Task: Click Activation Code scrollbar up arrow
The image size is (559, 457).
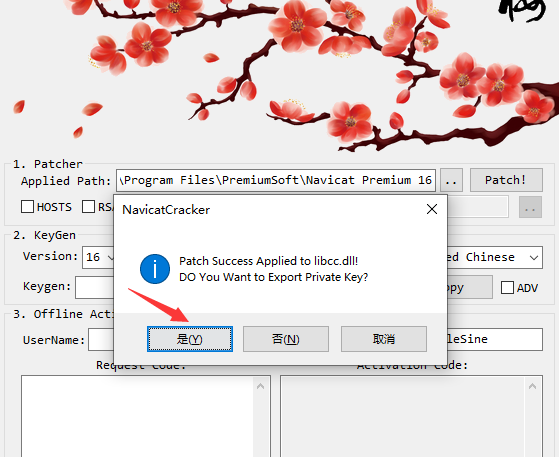Action: click(533, 386)
